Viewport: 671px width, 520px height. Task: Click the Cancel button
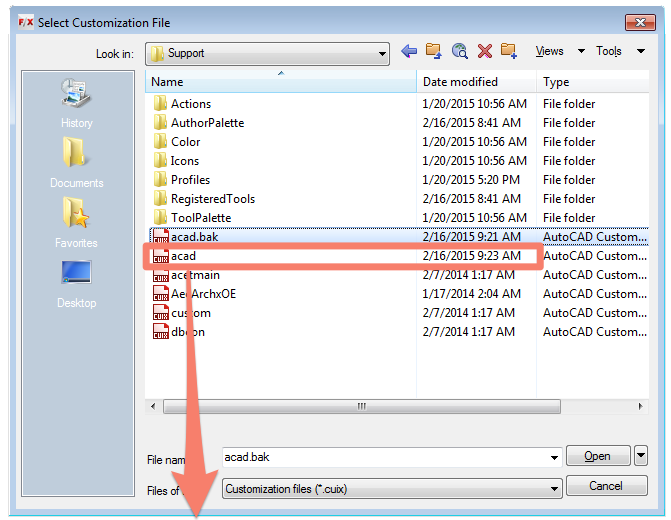point(606,486)
